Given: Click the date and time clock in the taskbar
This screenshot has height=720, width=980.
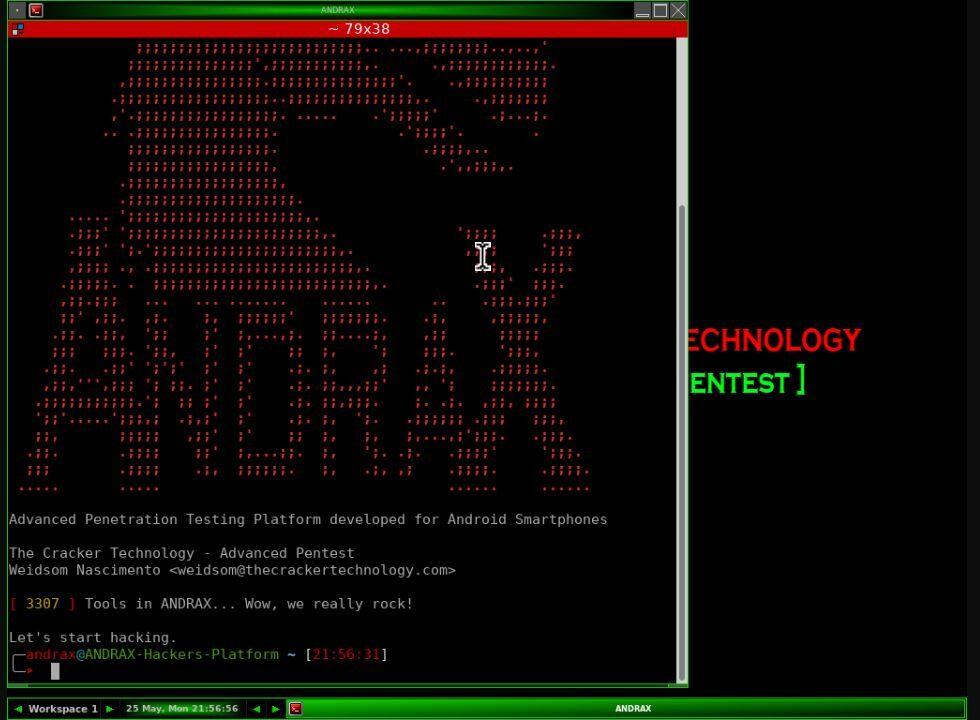Looking at the screenshot, I should [182, 708].
